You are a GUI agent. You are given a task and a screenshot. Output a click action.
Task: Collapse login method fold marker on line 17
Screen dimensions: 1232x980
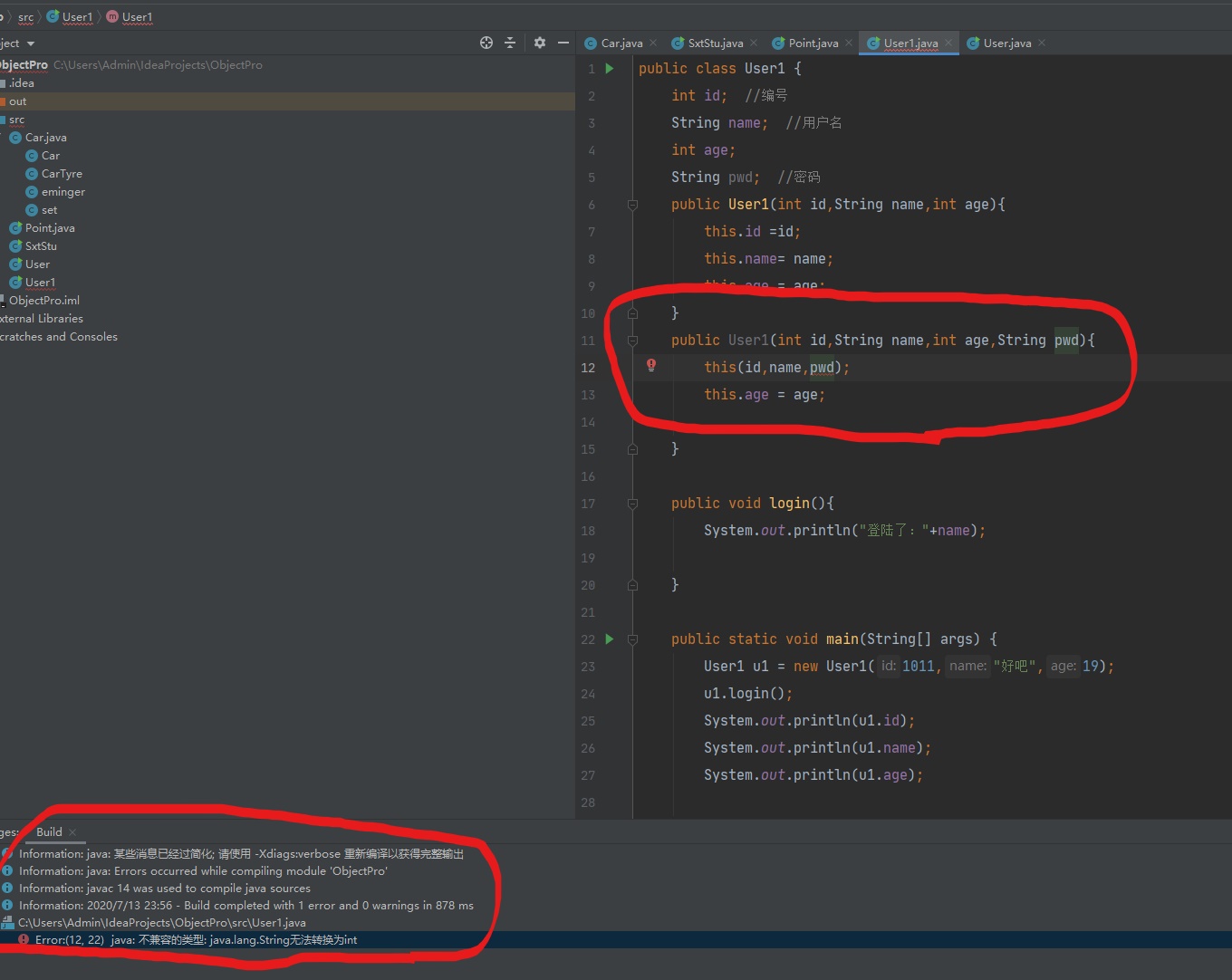click(632, 504)
